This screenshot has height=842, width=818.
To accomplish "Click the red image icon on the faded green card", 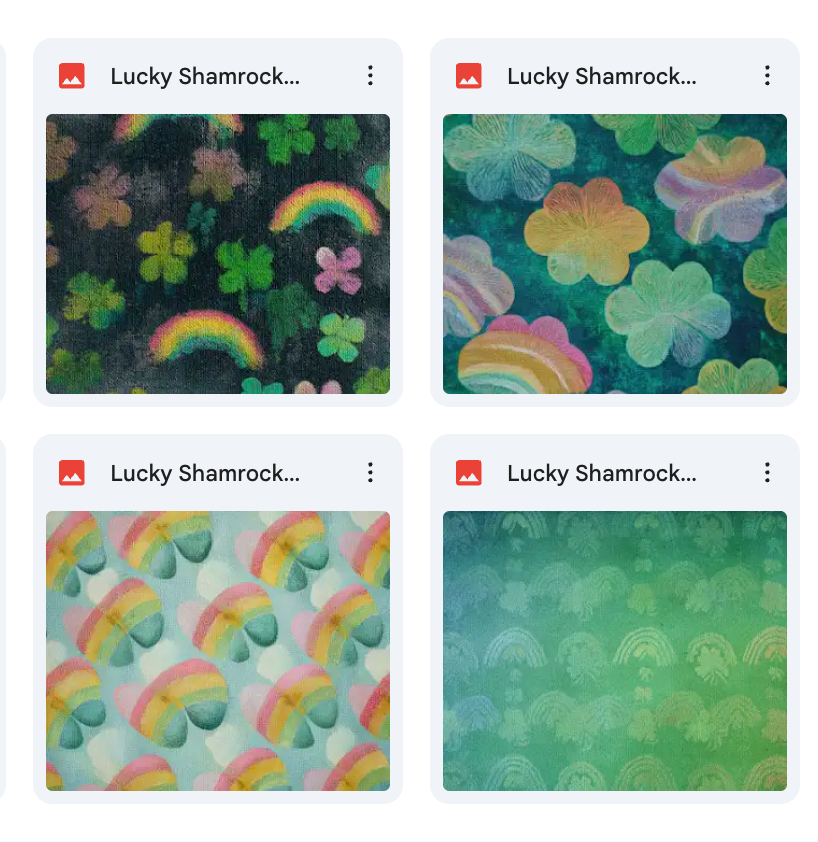I will click(x=469, y=473).
